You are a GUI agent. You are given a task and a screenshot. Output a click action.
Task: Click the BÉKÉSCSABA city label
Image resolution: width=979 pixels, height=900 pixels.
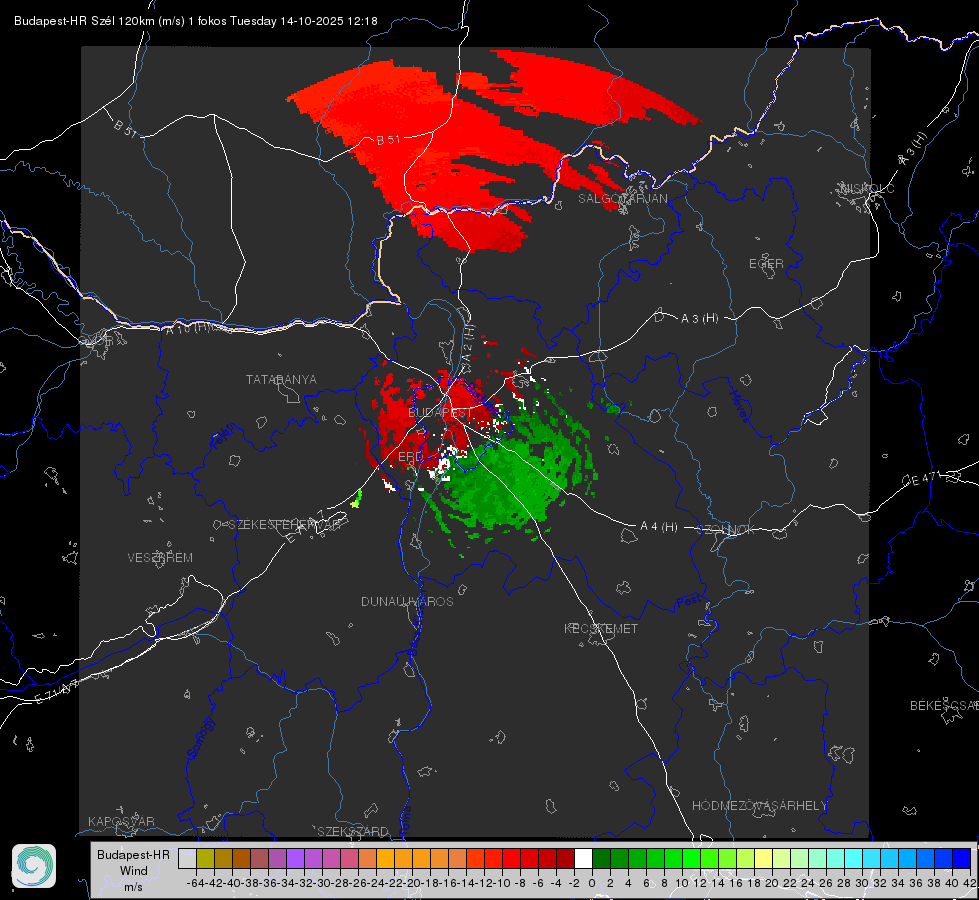(944, 705)
